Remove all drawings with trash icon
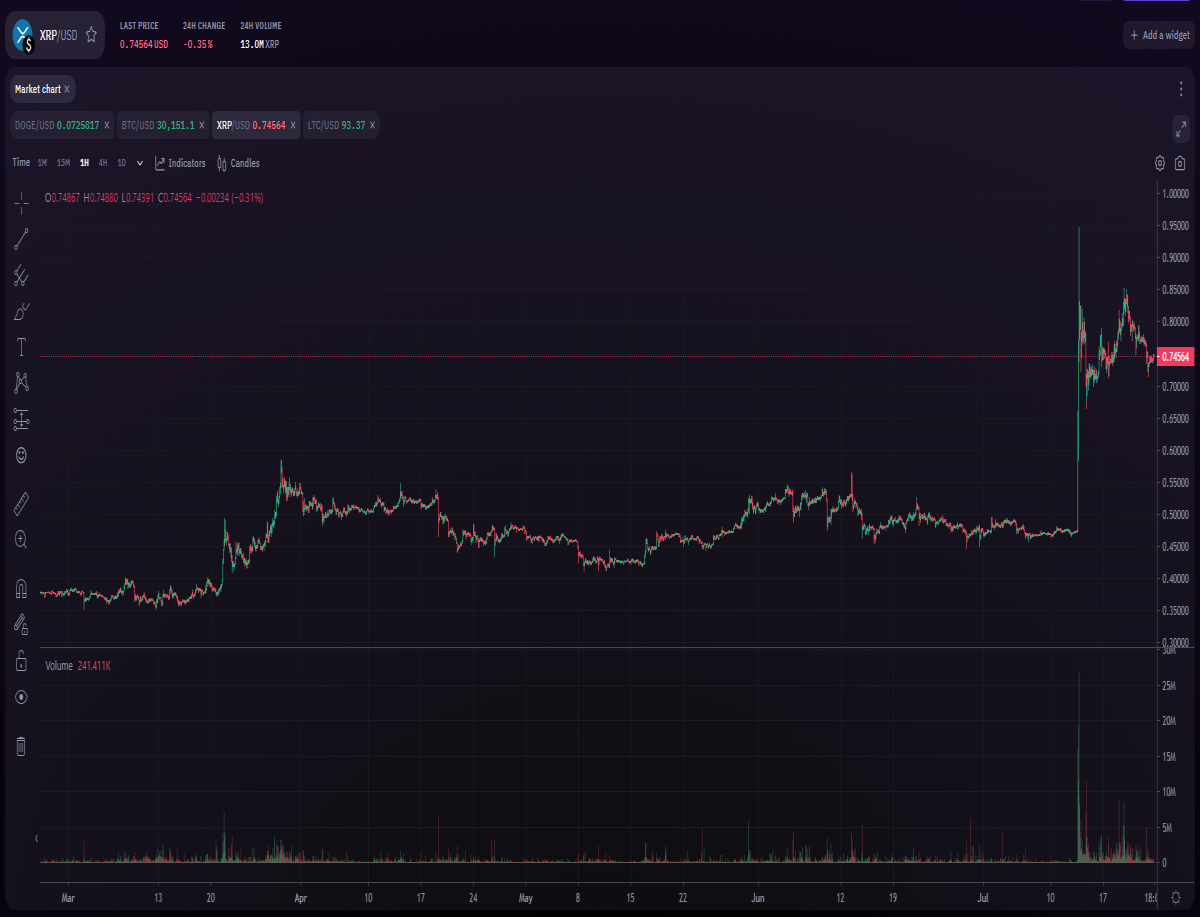This screenshot has width=1200, height=917. point(21,746)
